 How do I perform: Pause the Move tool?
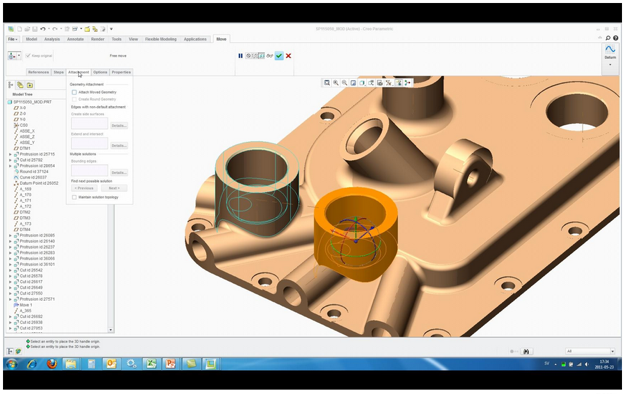coord(240,56)
